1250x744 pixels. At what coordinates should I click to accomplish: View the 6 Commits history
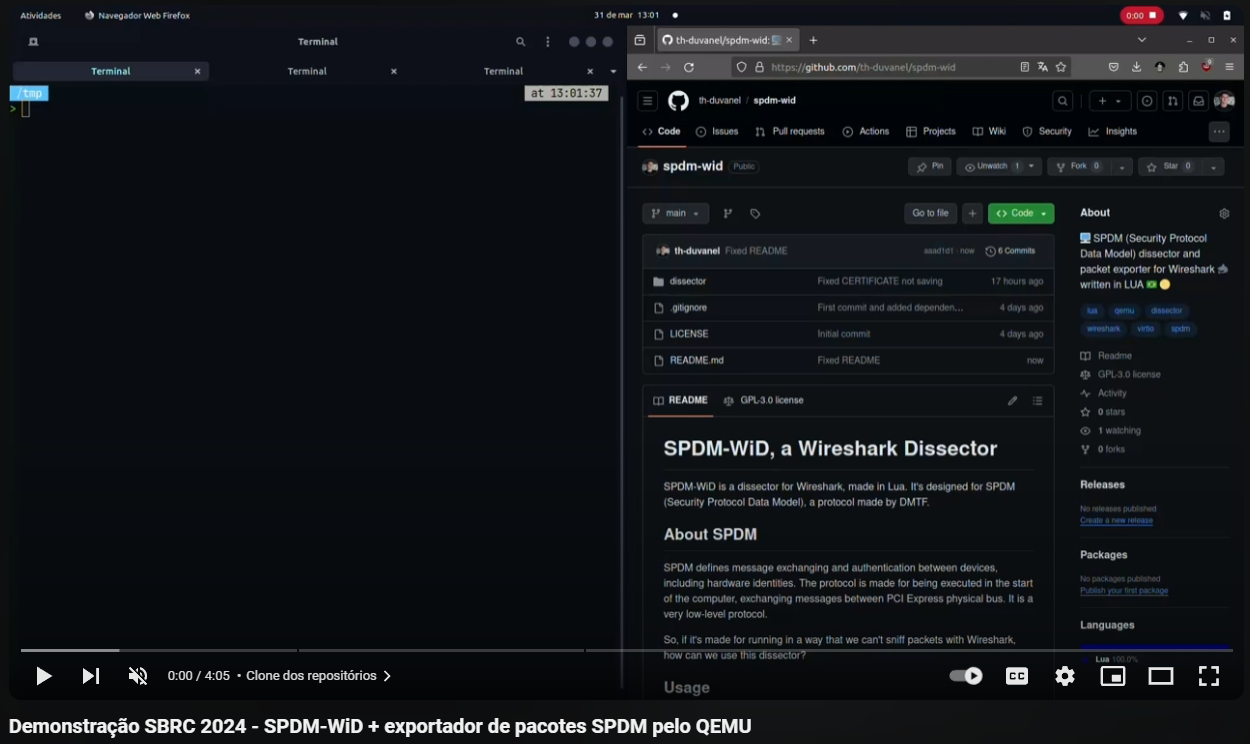pyautogui.click(x=1011, y=251)
